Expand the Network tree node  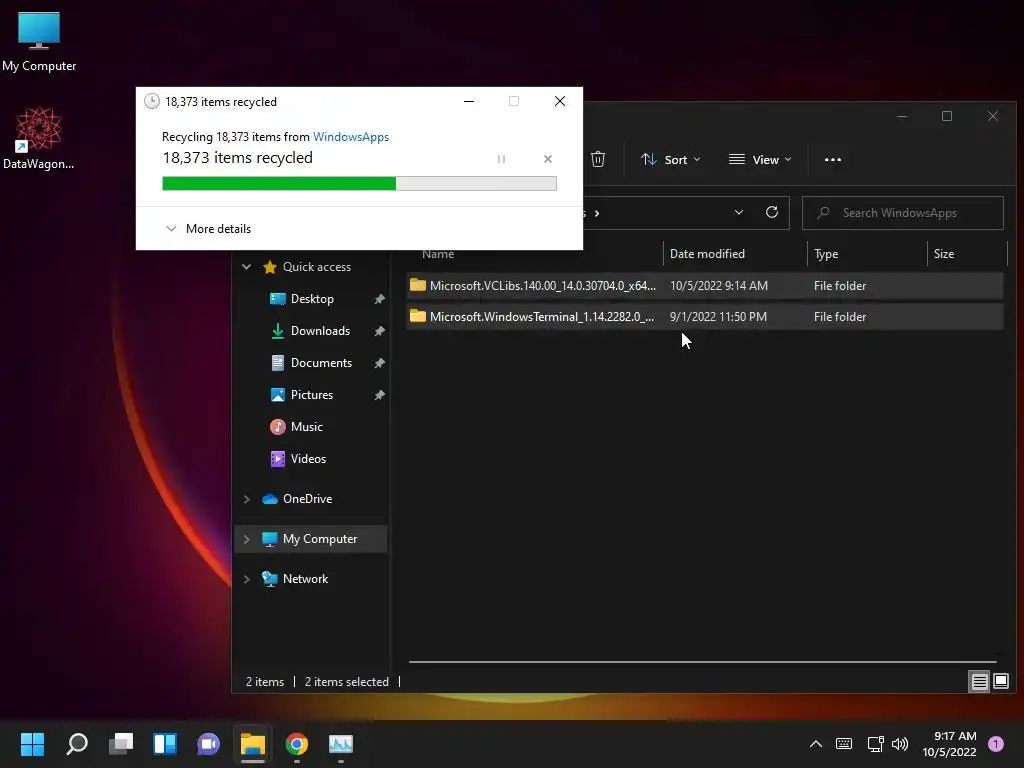tap(246, 579)
